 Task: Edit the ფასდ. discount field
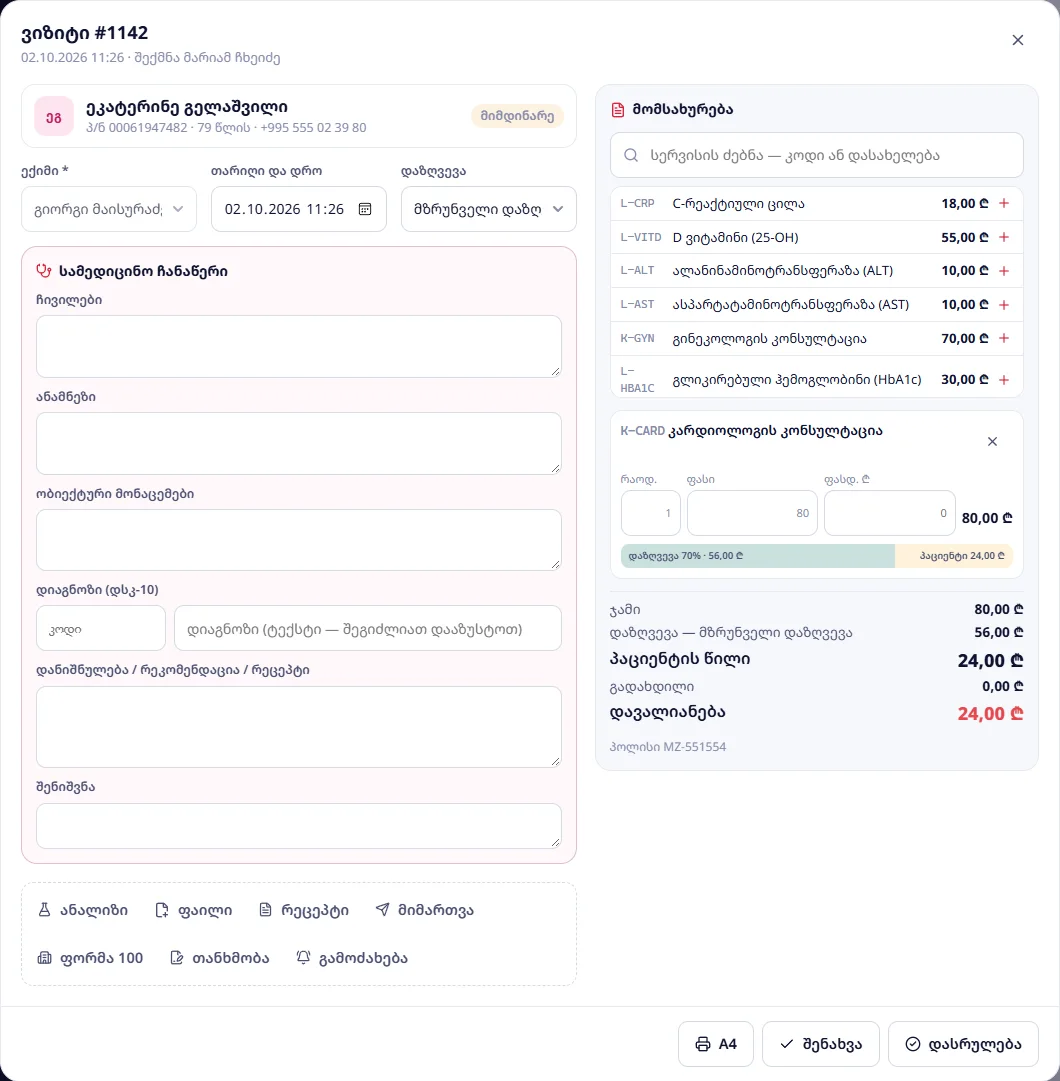coord(890,513)
